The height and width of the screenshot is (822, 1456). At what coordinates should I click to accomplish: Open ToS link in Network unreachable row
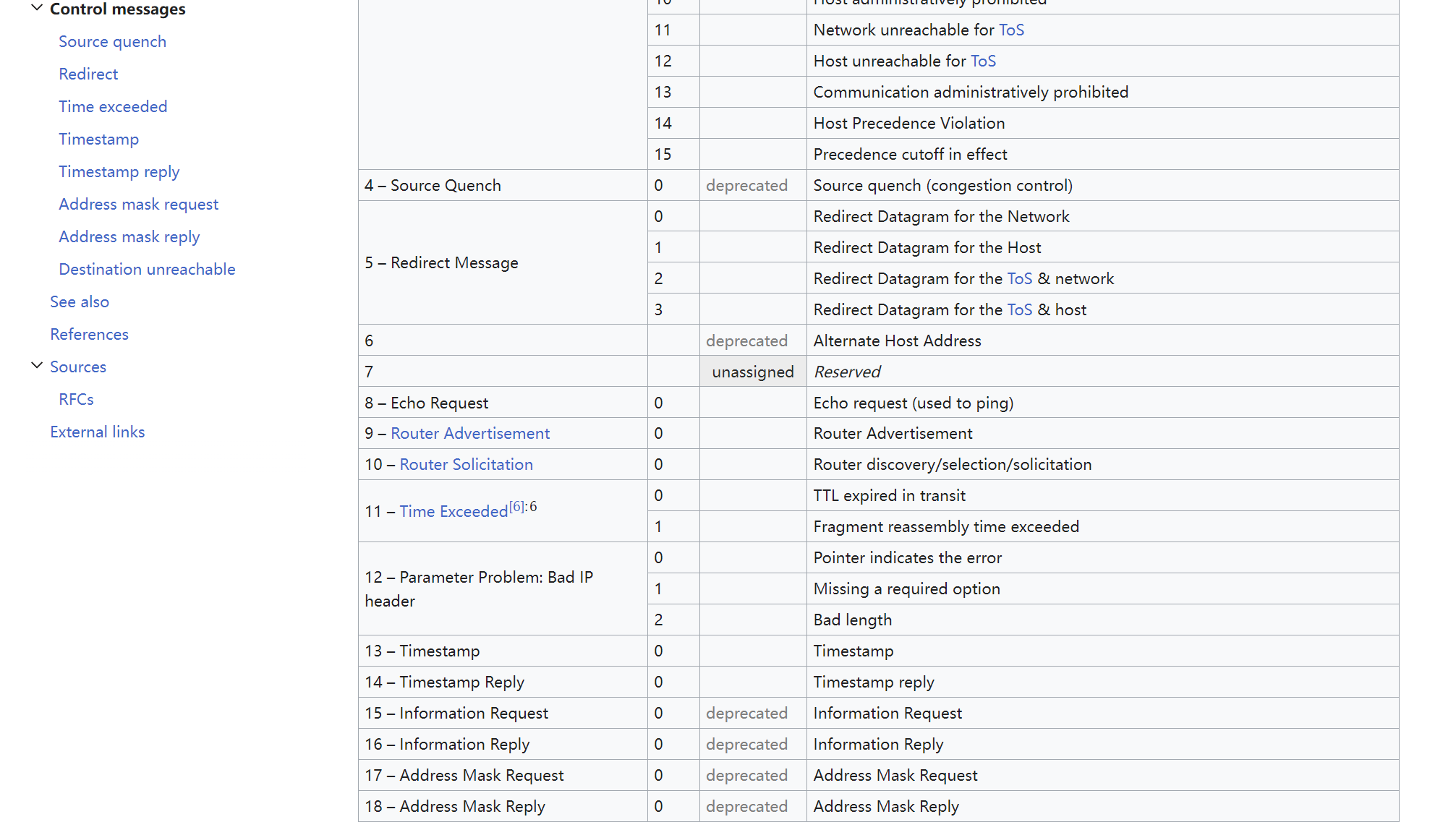click(x=1011, y=30)
